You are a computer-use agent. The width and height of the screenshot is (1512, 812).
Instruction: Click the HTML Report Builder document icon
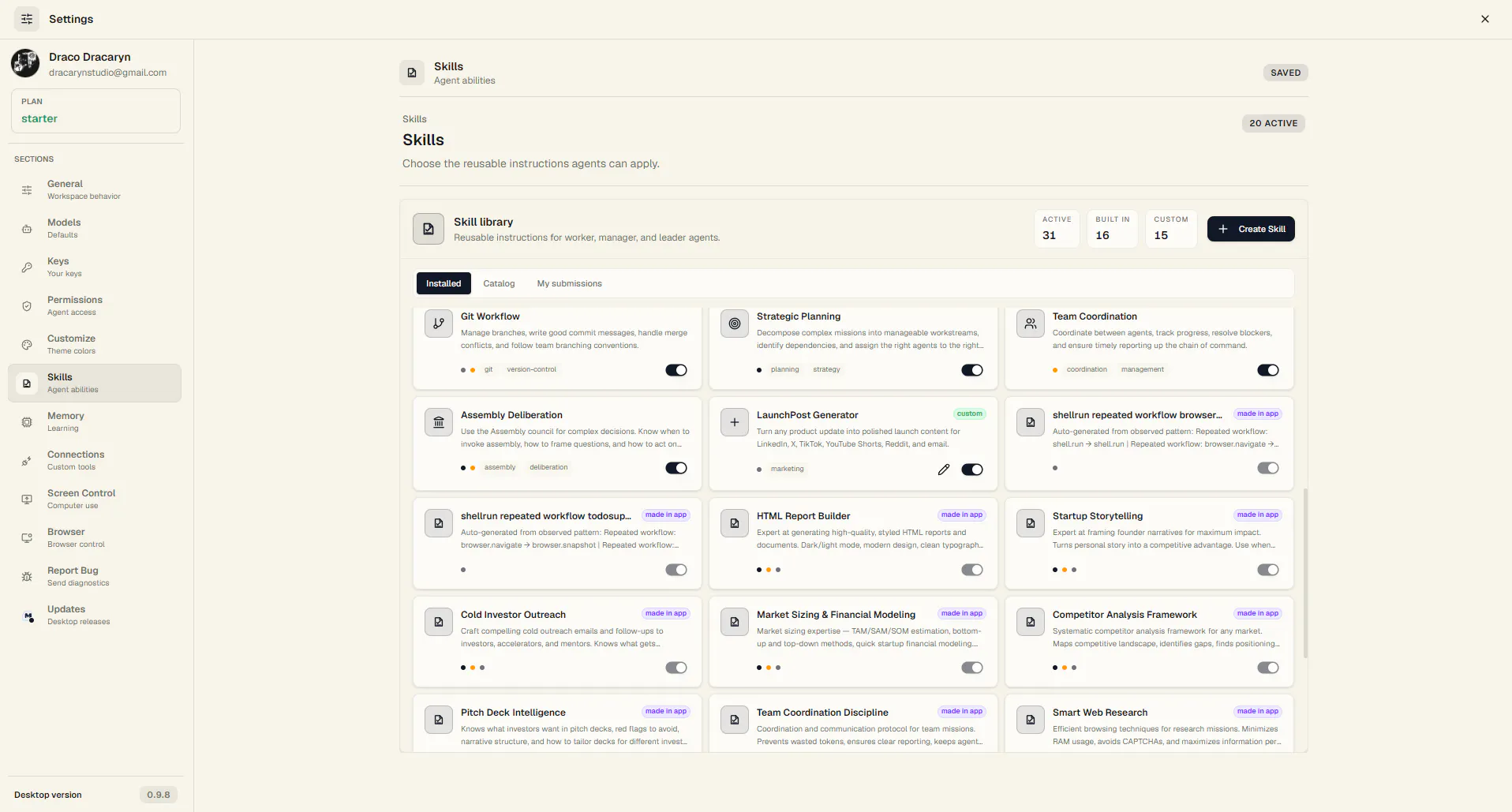pos(735,523)
